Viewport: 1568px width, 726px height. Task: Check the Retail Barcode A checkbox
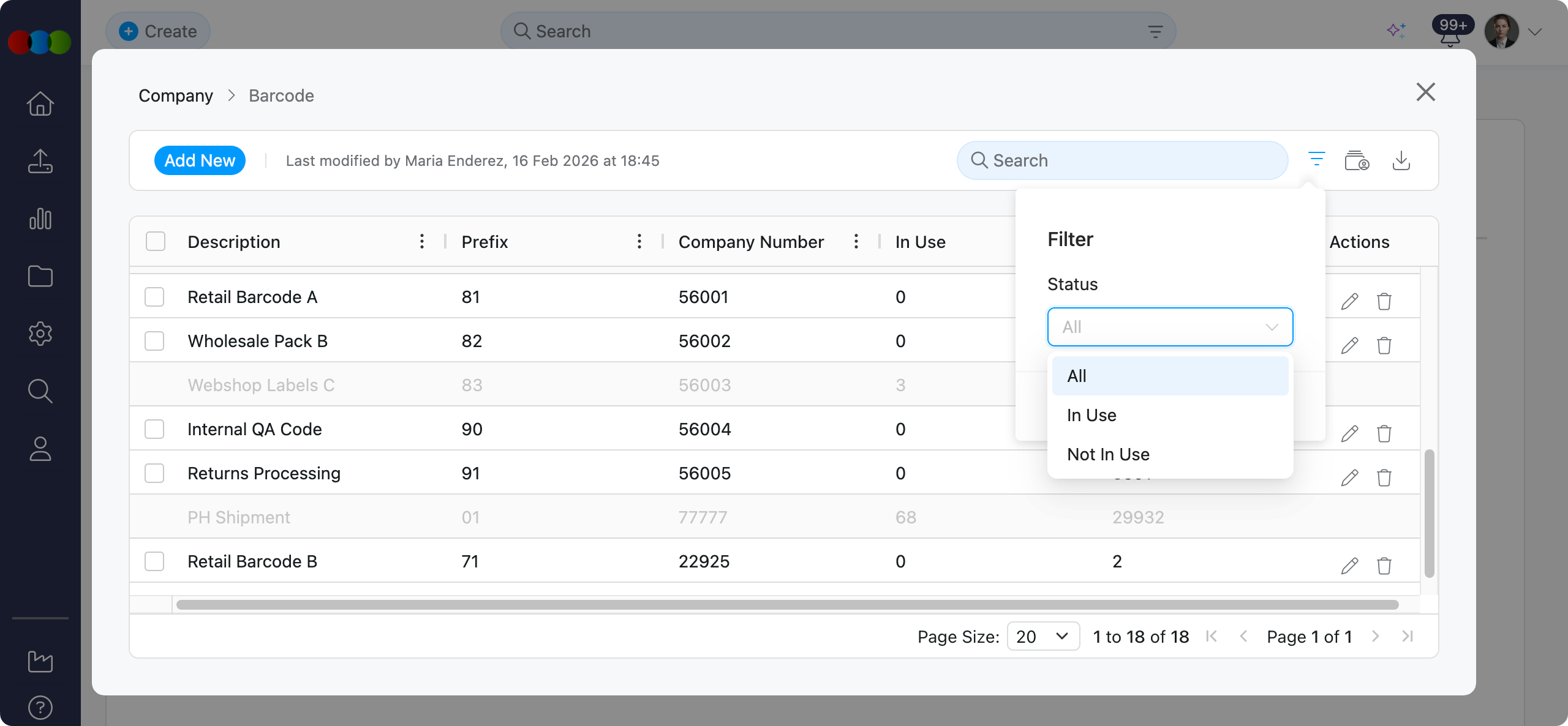[154, 297]
